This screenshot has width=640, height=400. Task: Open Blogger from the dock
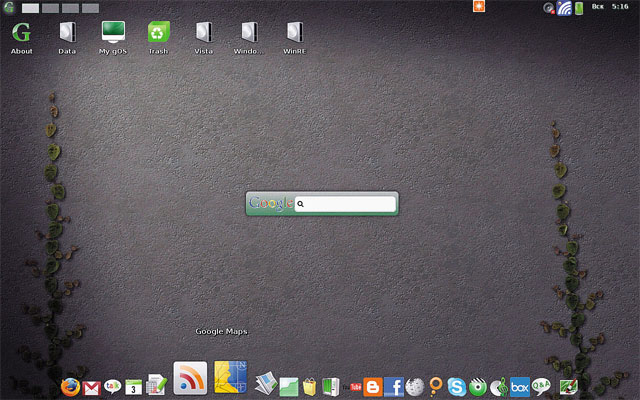coord(373,387)
